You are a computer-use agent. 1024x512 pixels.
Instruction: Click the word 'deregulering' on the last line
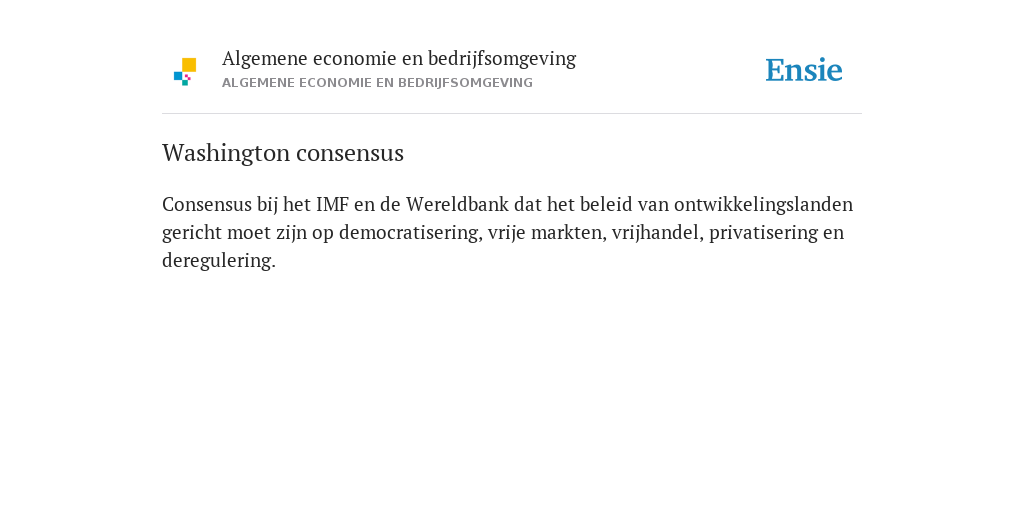click(x=219, y=261)
